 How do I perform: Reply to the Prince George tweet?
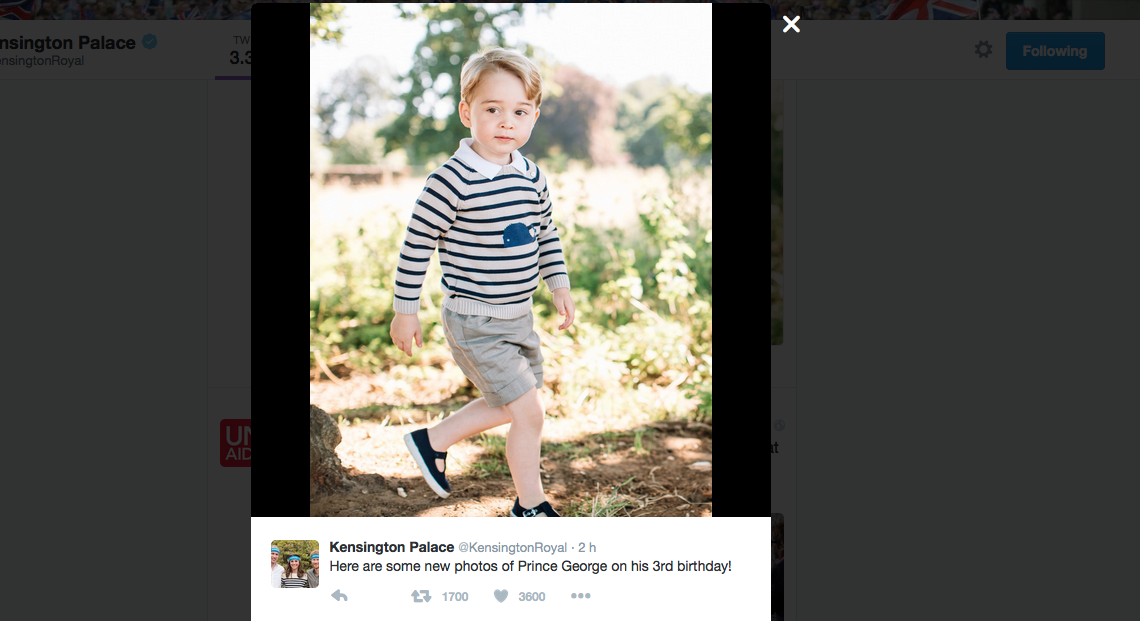pos(339,596)
